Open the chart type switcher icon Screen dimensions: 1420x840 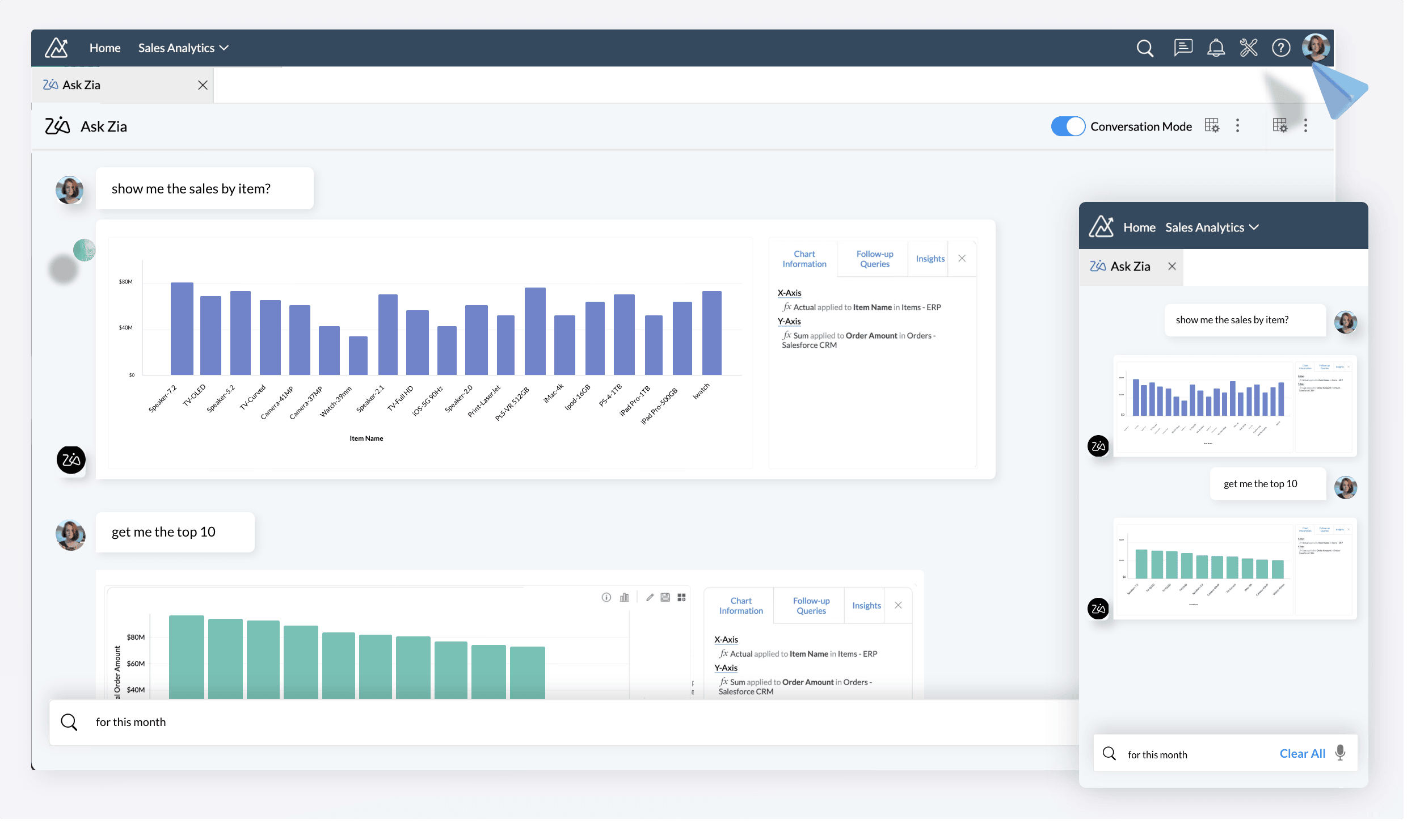pyautogui.click(x=624, y=597)
